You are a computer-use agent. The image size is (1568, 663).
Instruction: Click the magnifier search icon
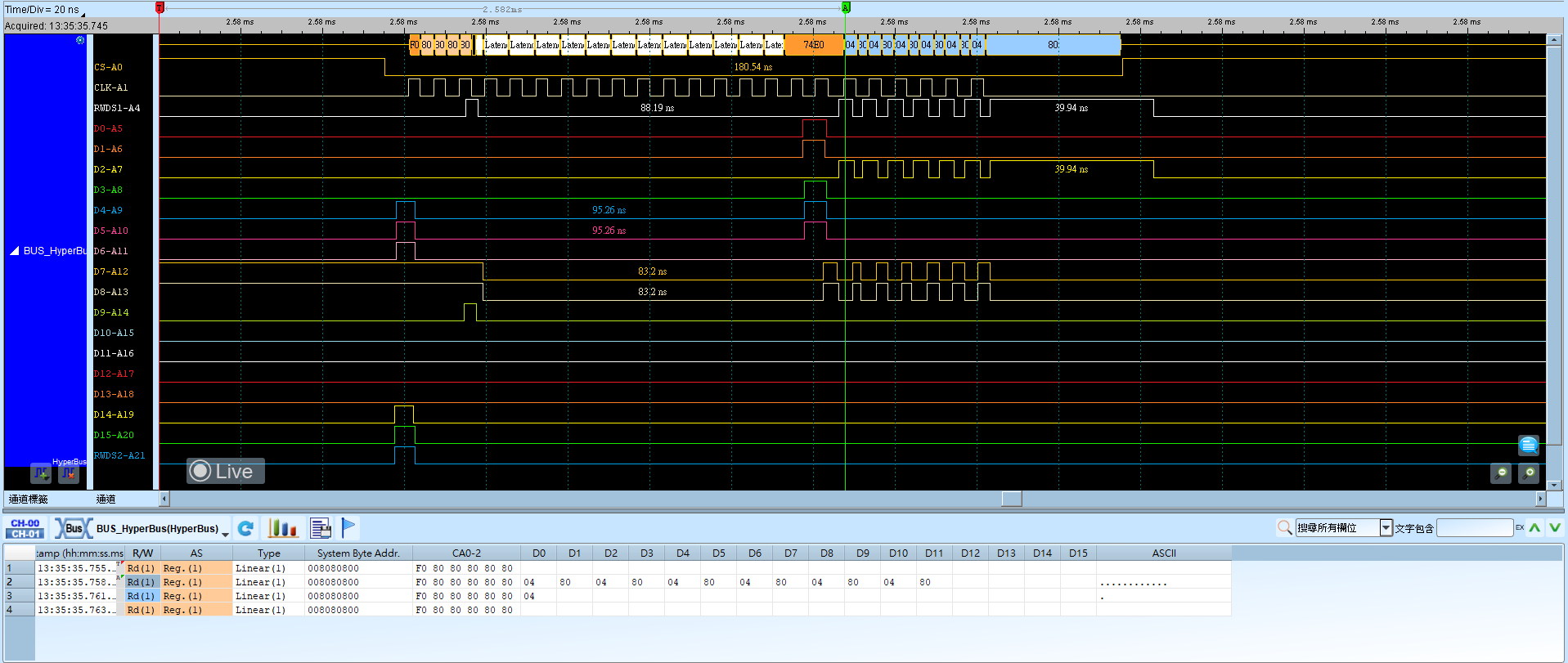click(x=1284, y=528)
